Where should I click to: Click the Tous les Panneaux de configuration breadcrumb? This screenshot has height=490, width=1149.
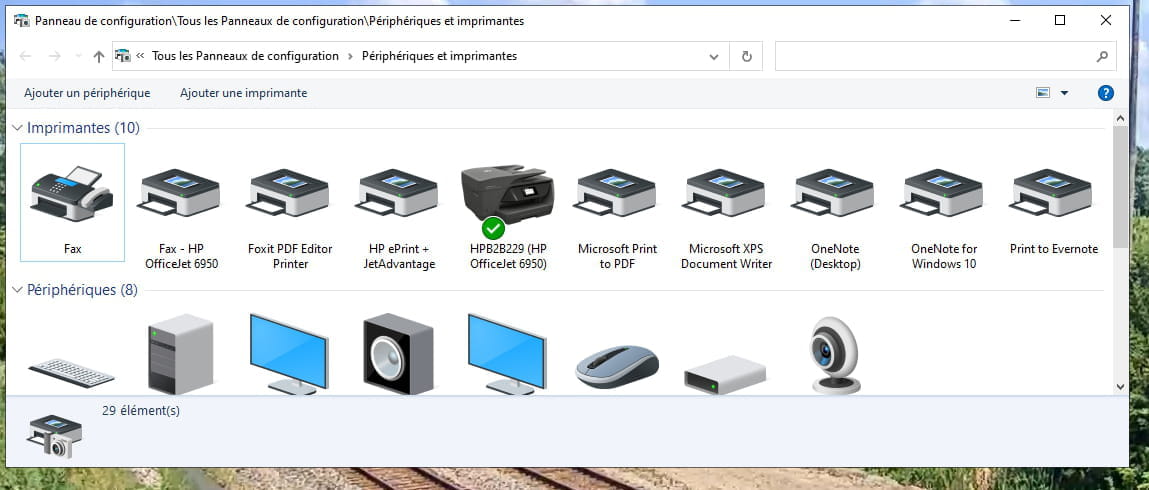point(245,56)
